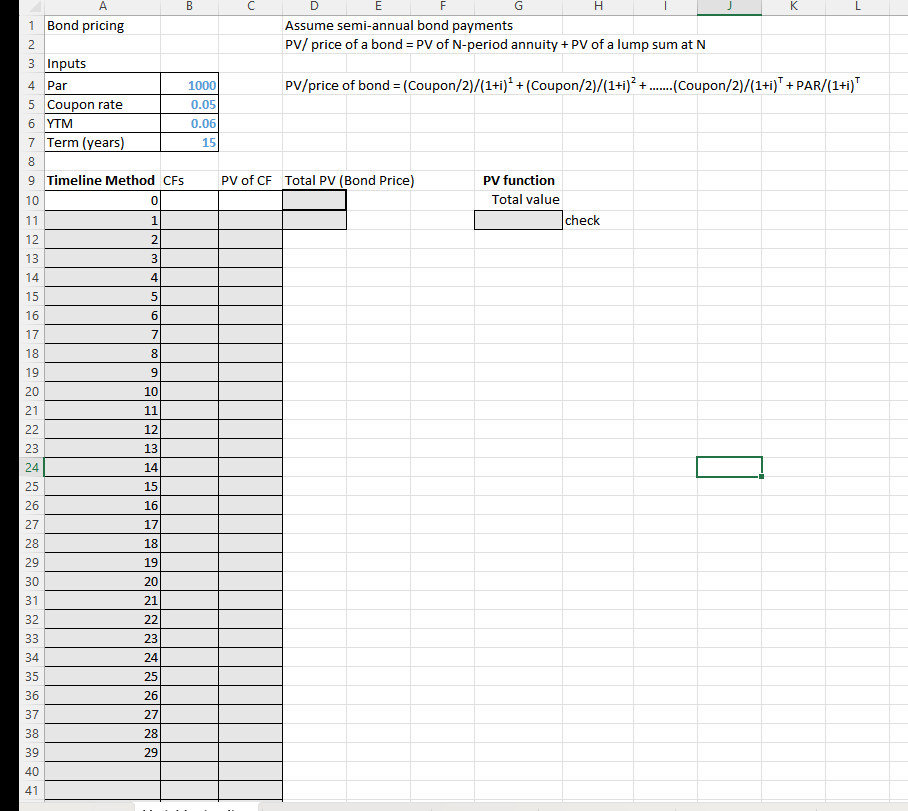The height and width of the screenshot is (811, 908).
Task: Select row 7 header
Action: point(31,142)
